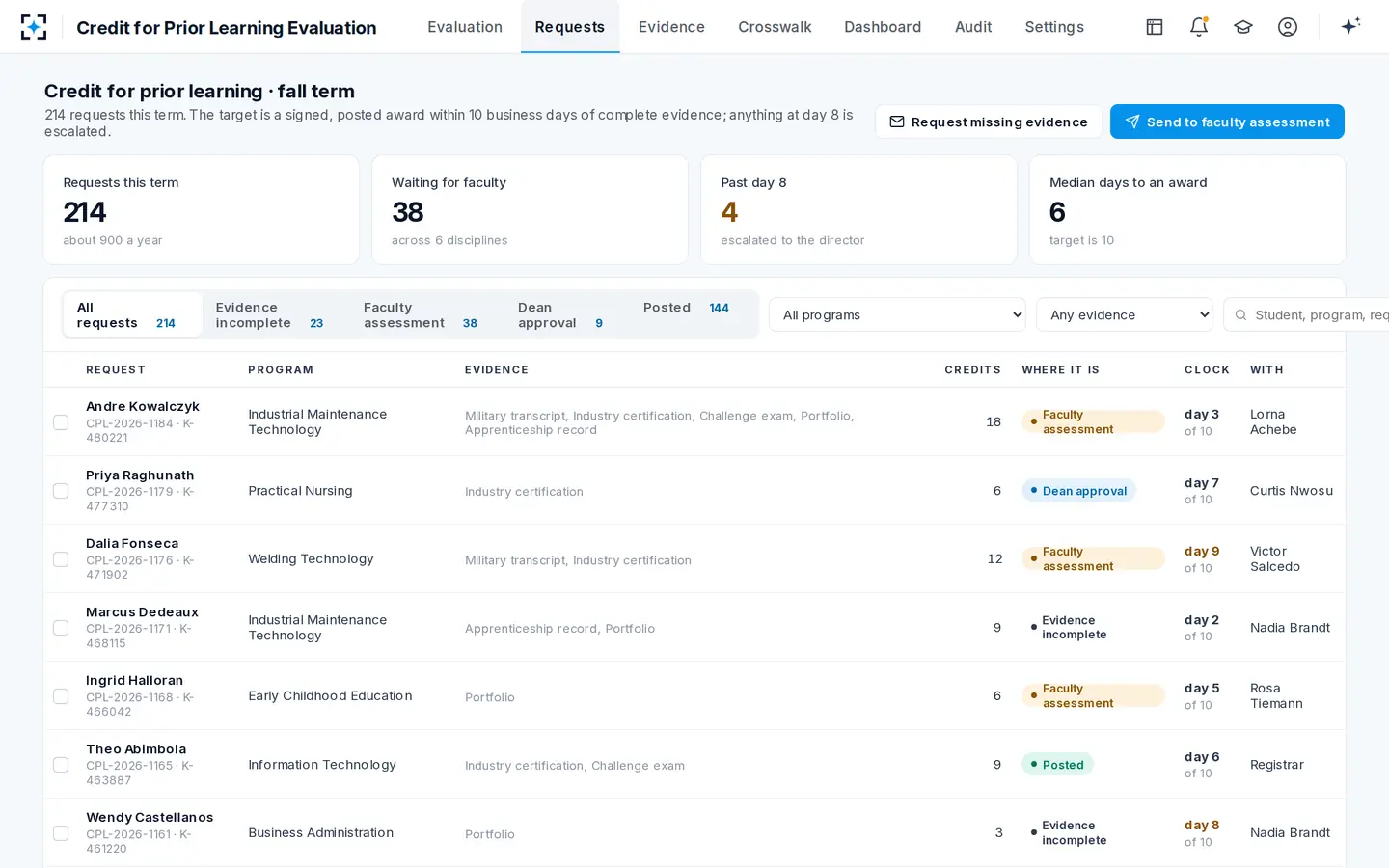Open the Settings tab

tap(1054, 27)
